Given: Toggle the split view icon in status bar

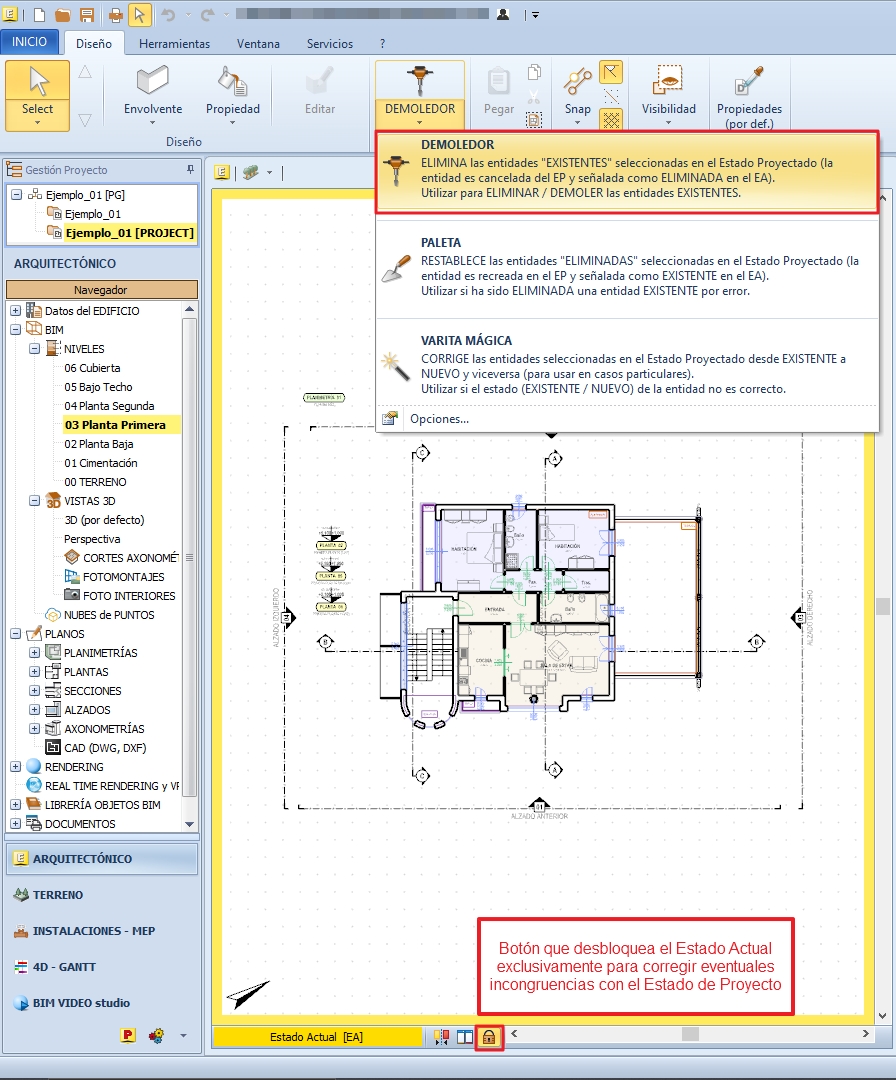Looking at the screenshot, I should pyautogui.click(x=466, y=1037).
